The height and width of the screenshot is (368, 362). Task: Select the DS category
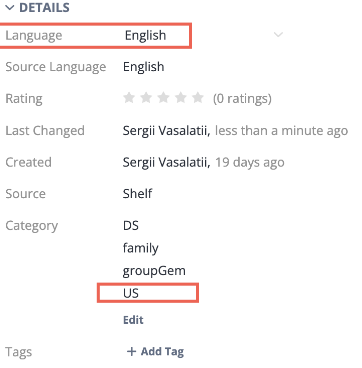tap(131, 226)
